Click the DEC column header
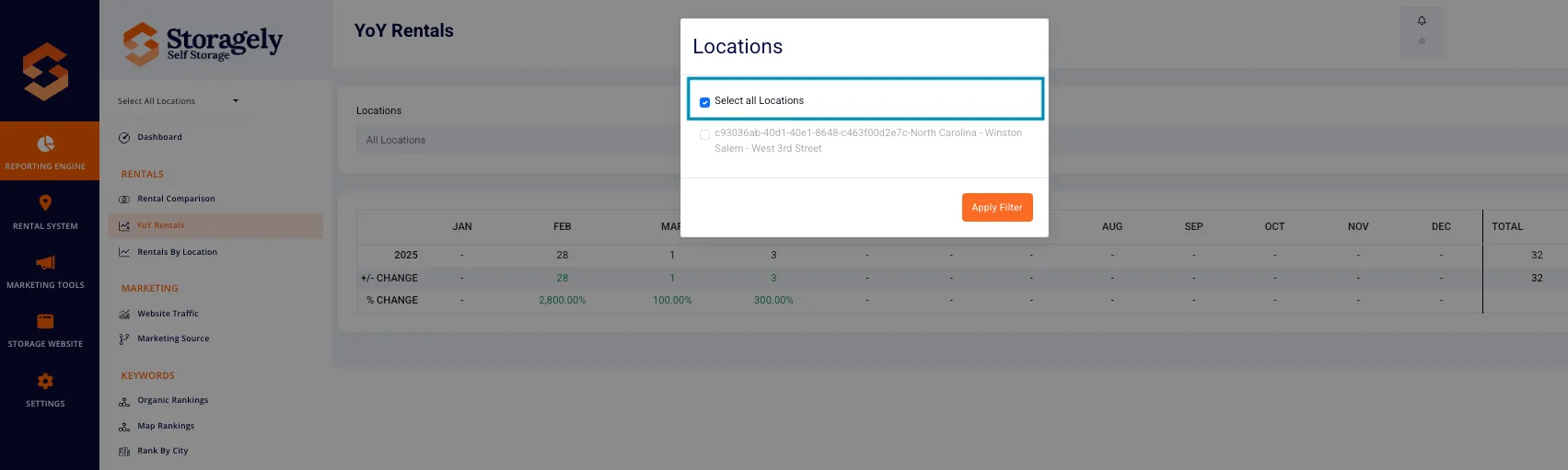Image resolution: width=1568 pixels, height=470 pixels. point(1441,226)
